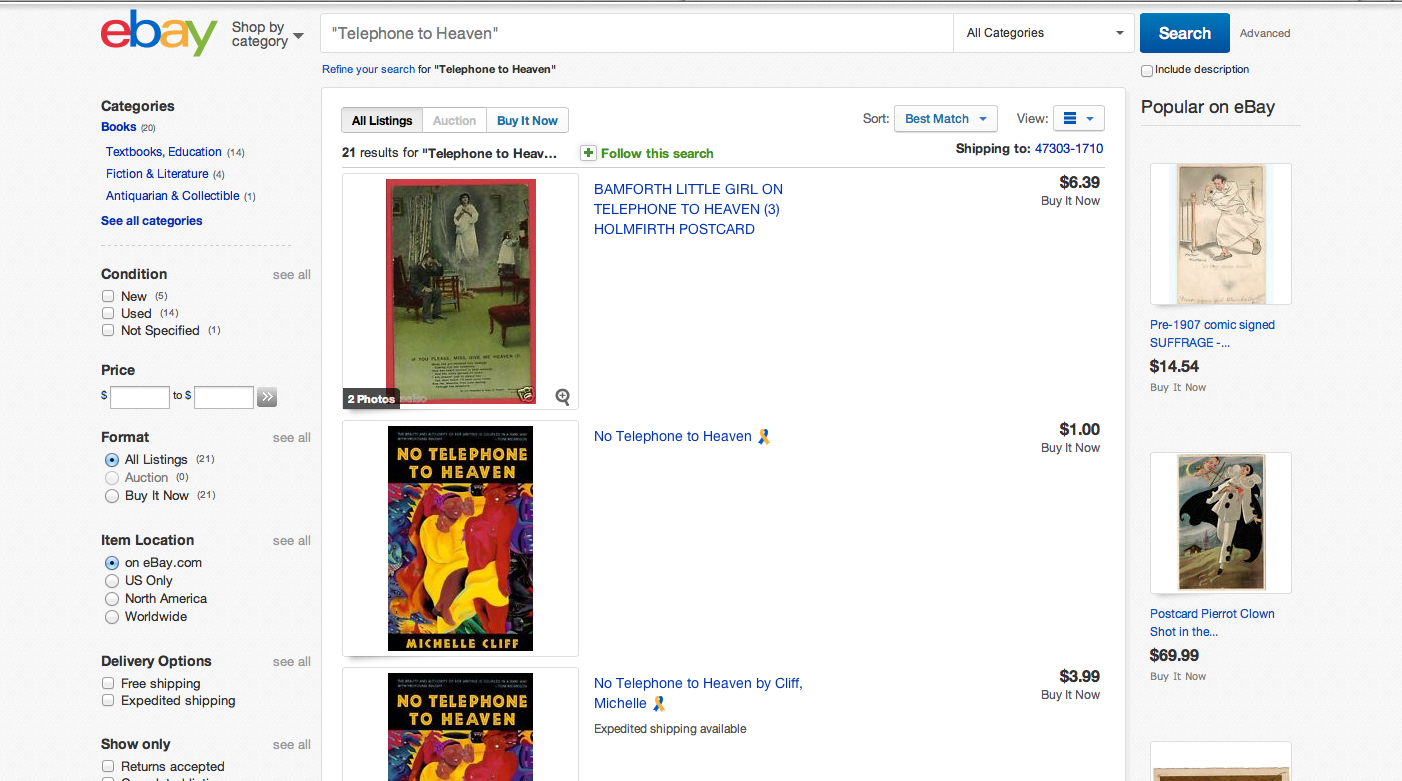Click the search text field
1402x781 pixels.
(x=637, y=33)
